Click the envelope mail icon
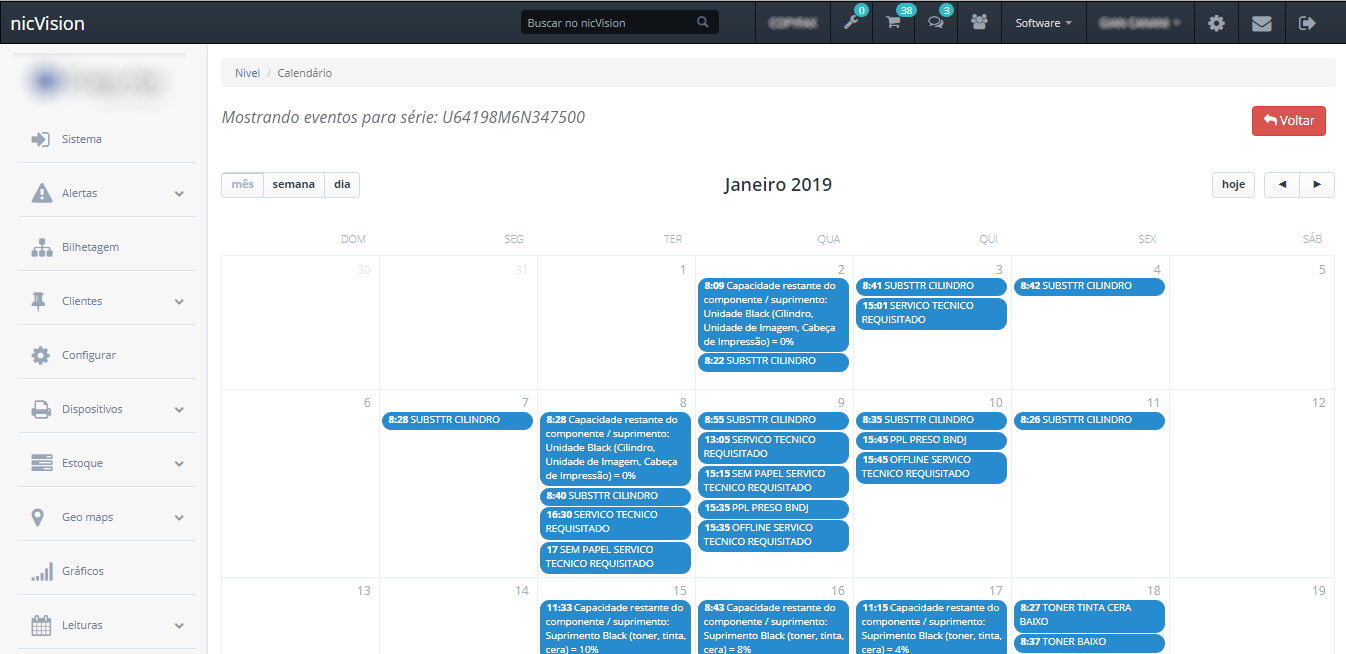The width and height of the screenshot is (1346, 654). click(1262, 22)
